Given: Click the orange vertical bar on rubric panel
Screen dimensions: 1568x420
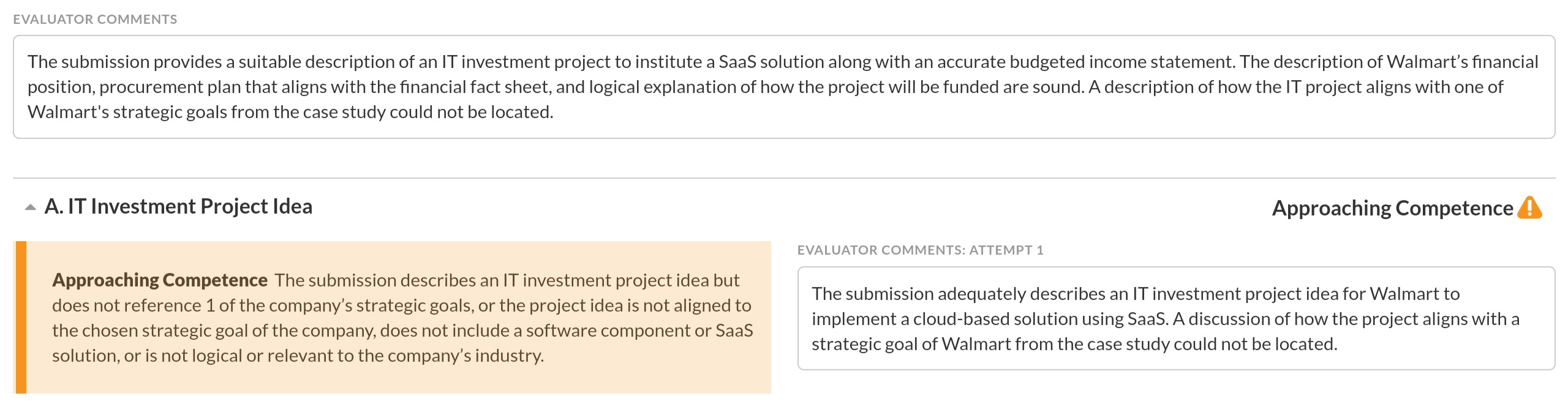Looking at the screenshot, I should (x=20, y=317).
